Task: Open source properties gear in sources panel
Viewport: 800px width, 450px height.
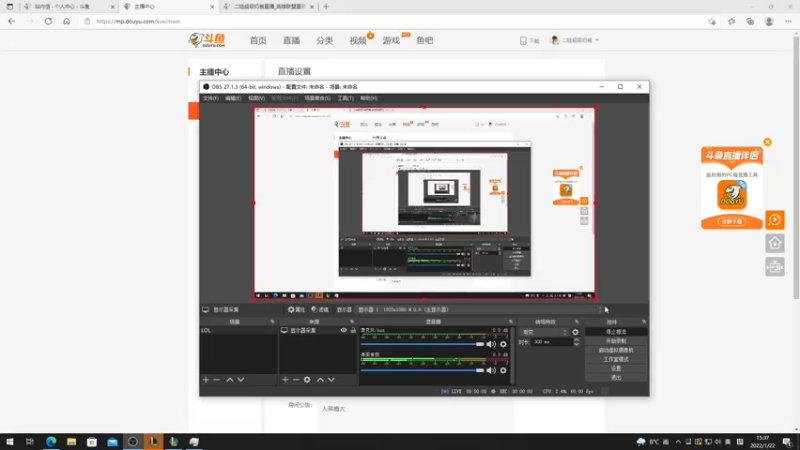Action: point(307,380)
